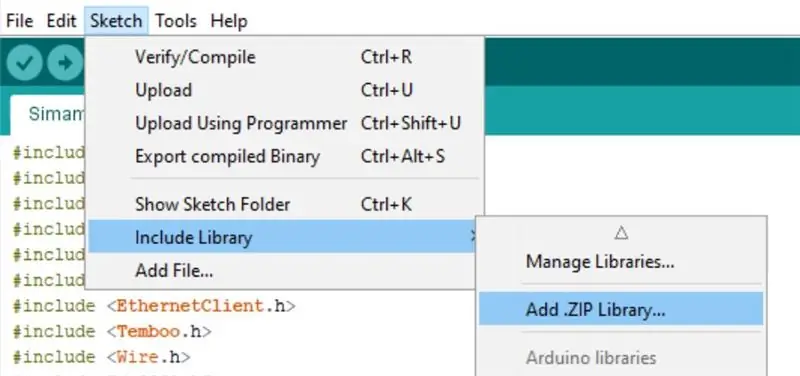Choose Export compiled Binary
The image size is (800, 376).
coord(284,156)
